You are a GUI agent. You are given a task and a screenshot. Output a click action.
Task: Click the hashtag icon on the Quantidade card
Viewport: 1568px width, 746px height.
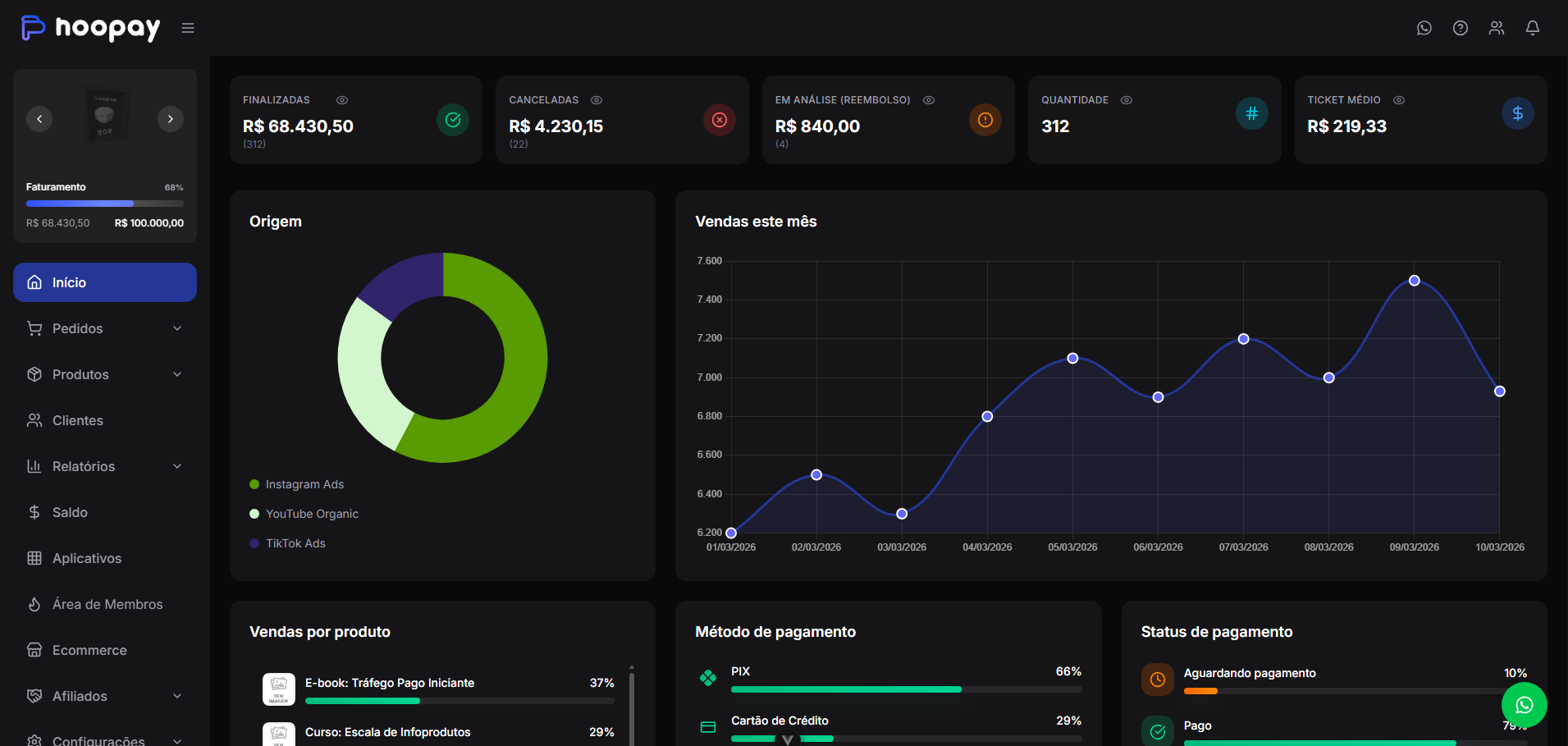[1252, 113]
